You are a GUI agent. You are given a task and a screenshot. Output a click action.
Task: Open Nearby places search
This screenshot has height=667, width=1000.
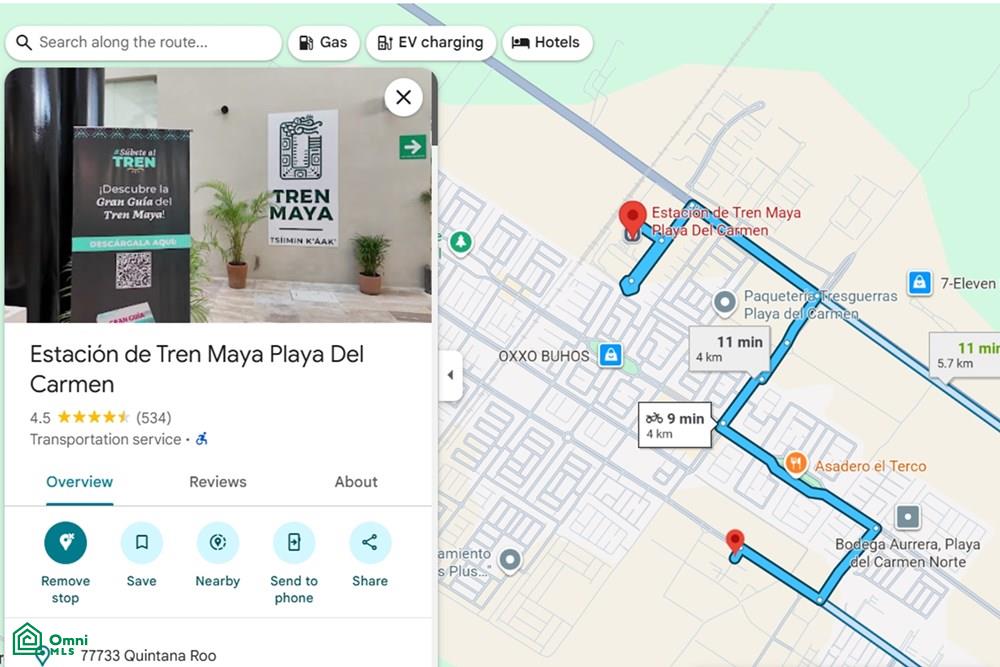[x=217, y=543]
